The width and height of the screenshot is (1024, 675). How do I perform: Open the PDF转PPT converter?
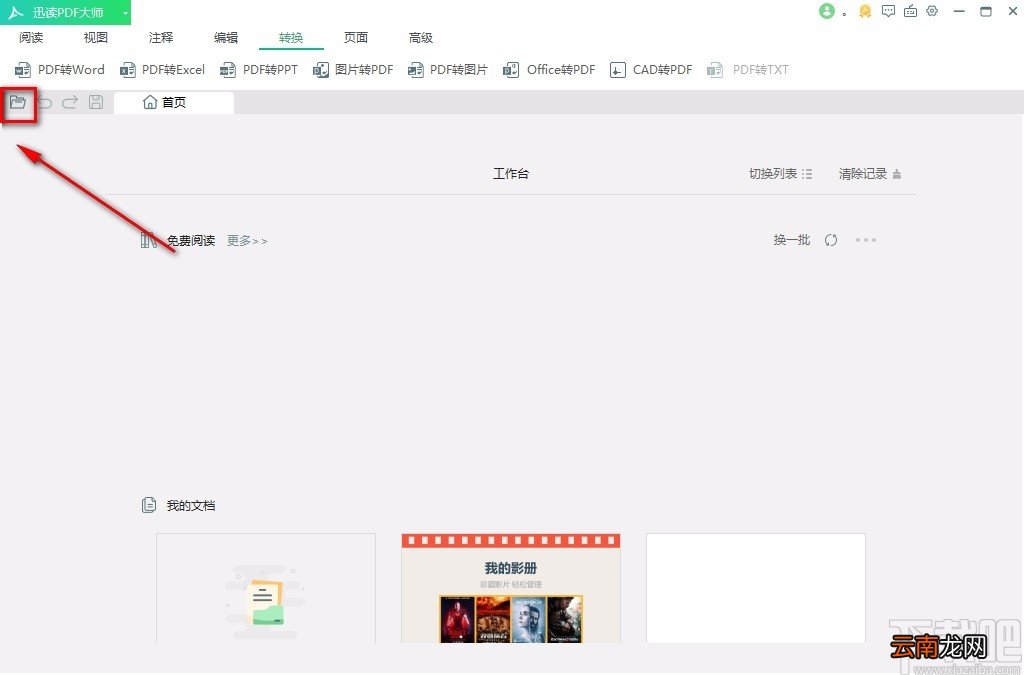point(259,70)
